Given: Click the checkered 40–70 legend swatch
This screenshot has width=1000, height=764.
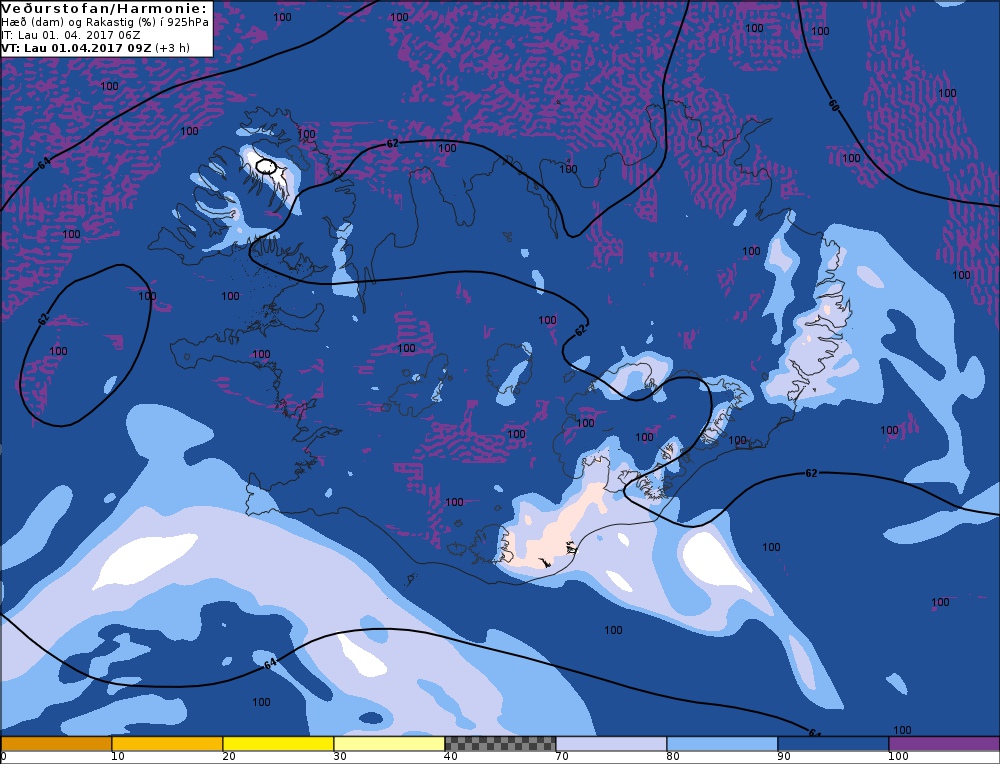Looking at the screenshot, I should pyautogui.click(x=500, y=744).
